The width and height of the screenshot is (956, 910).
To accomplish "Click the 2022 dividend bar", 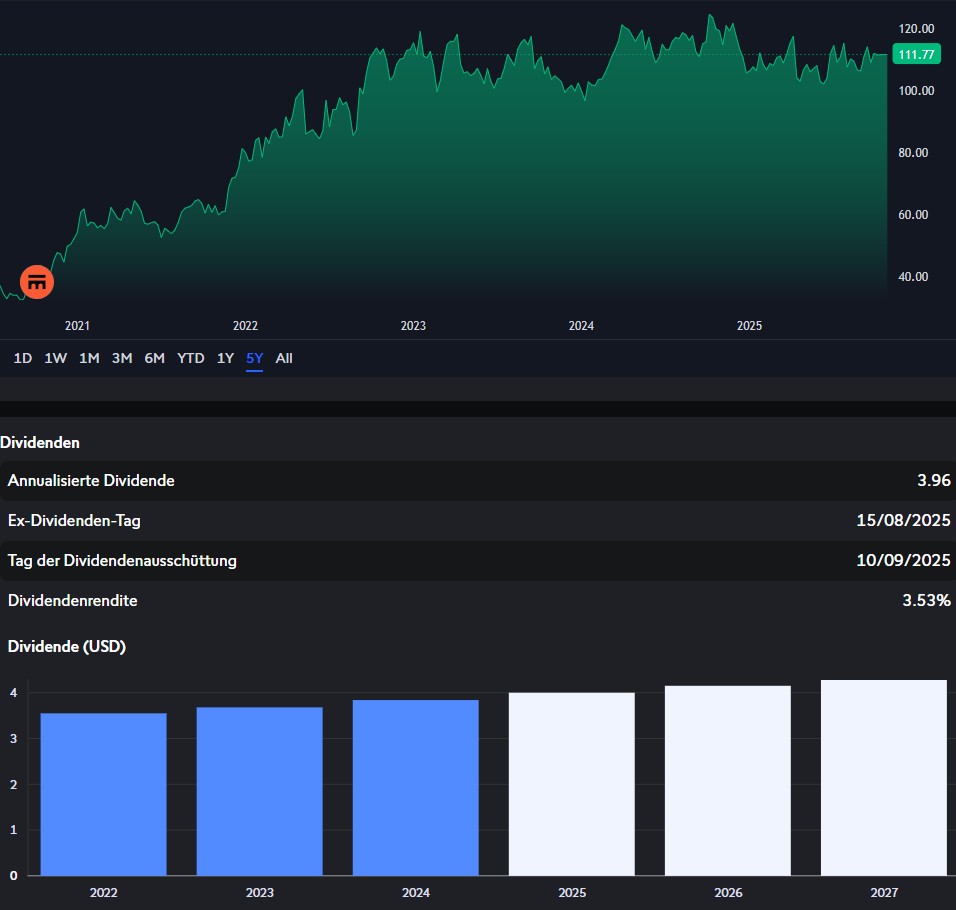I will point(104,794).
